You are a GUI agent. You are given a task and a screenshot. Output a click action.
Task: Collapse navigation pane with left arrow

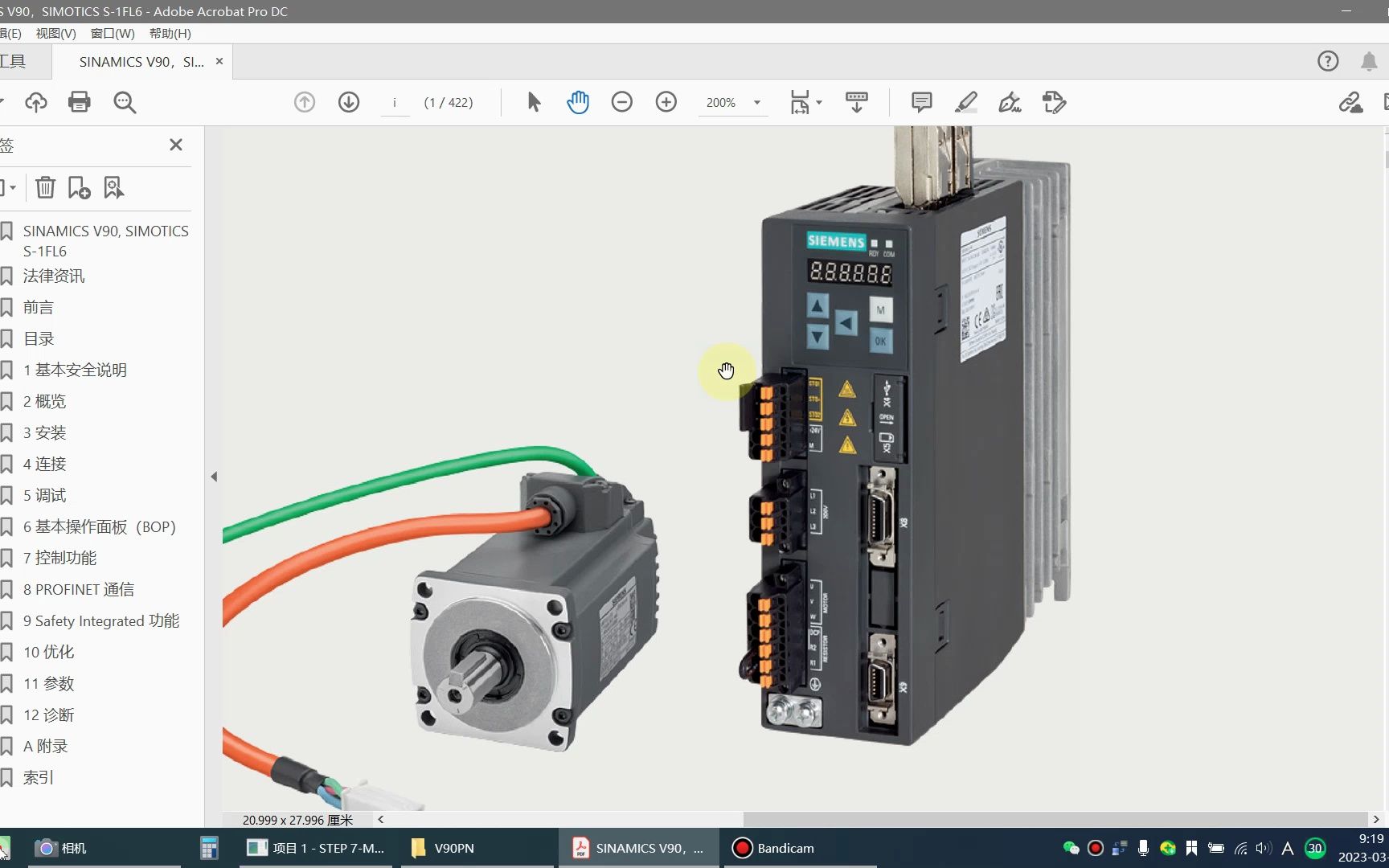[x=214, y=477]
